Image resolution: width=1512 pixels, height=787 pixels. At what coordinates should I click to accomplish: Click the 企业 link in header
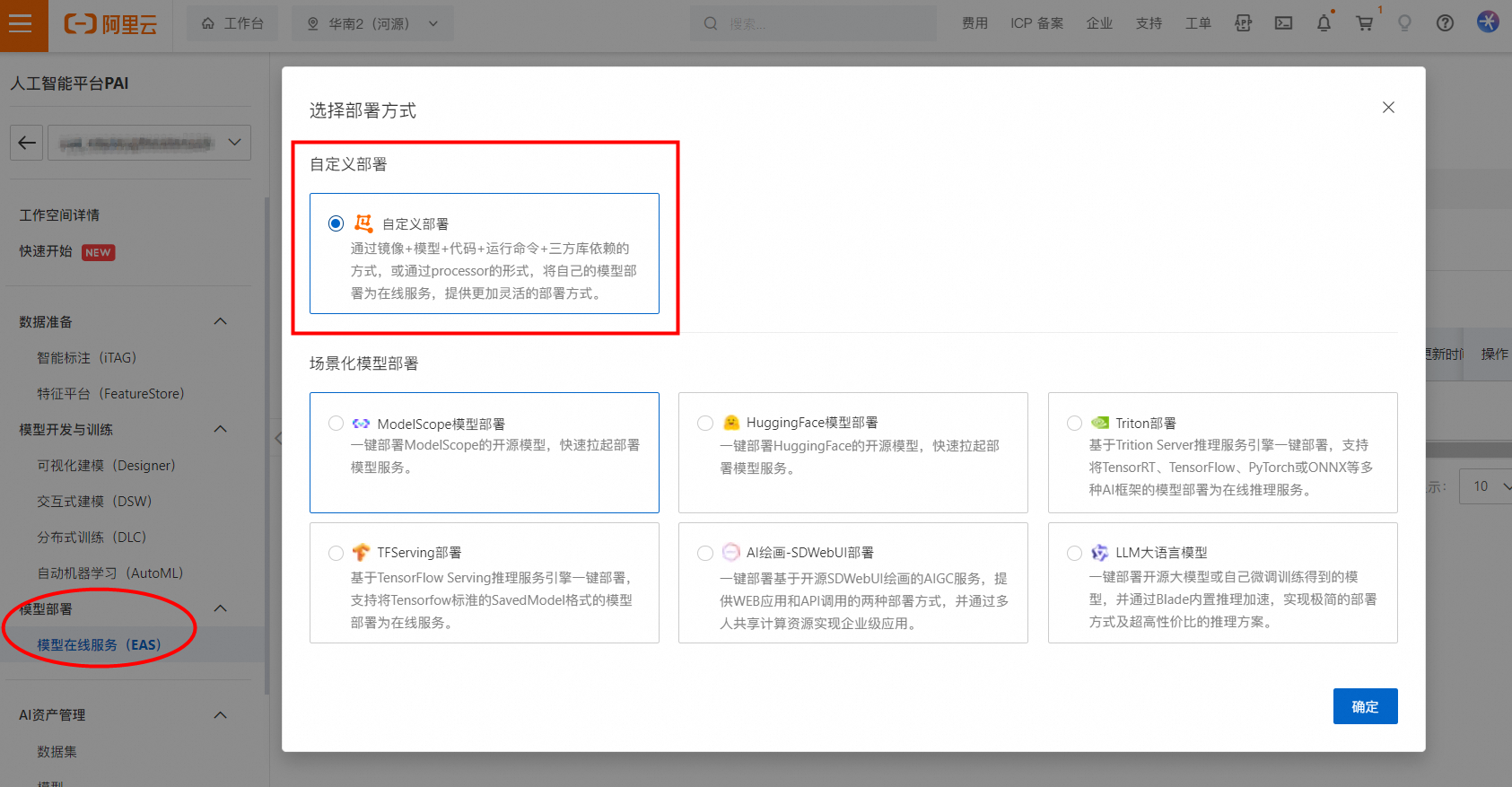1099,23
